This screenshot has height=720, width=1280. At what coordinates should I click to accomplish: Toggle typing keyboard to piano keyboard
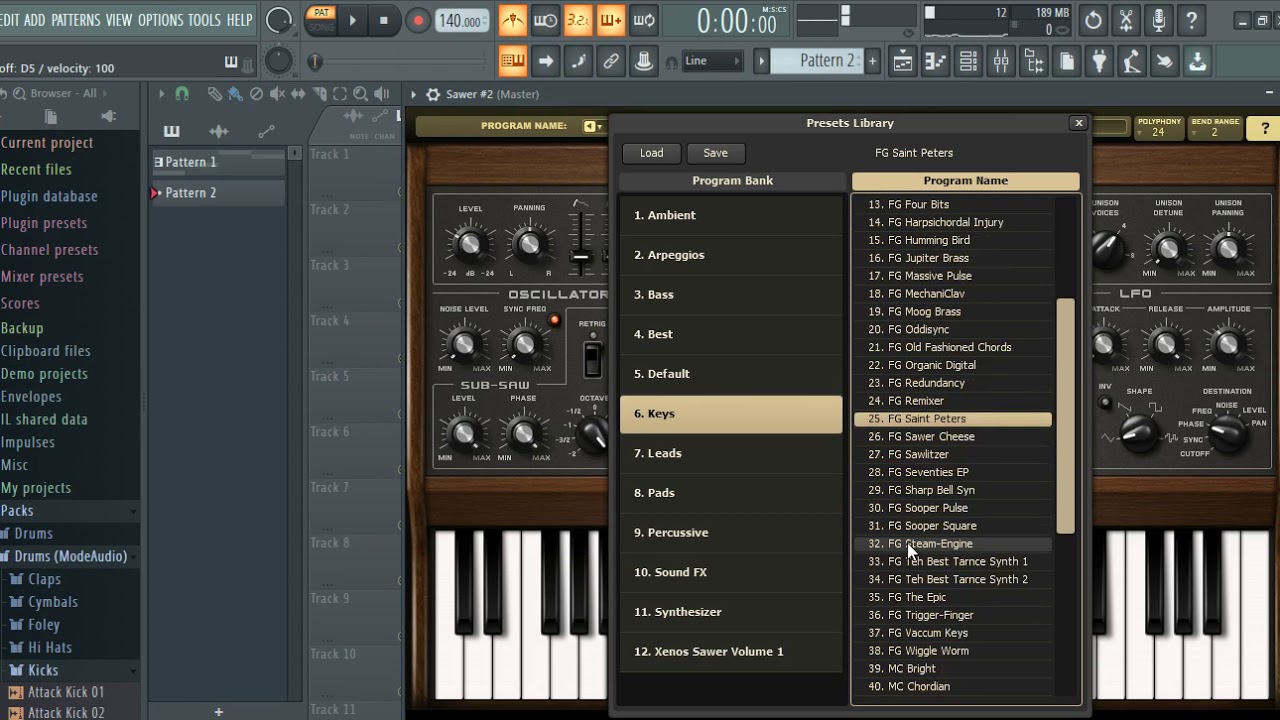click(x=513, y=61)
